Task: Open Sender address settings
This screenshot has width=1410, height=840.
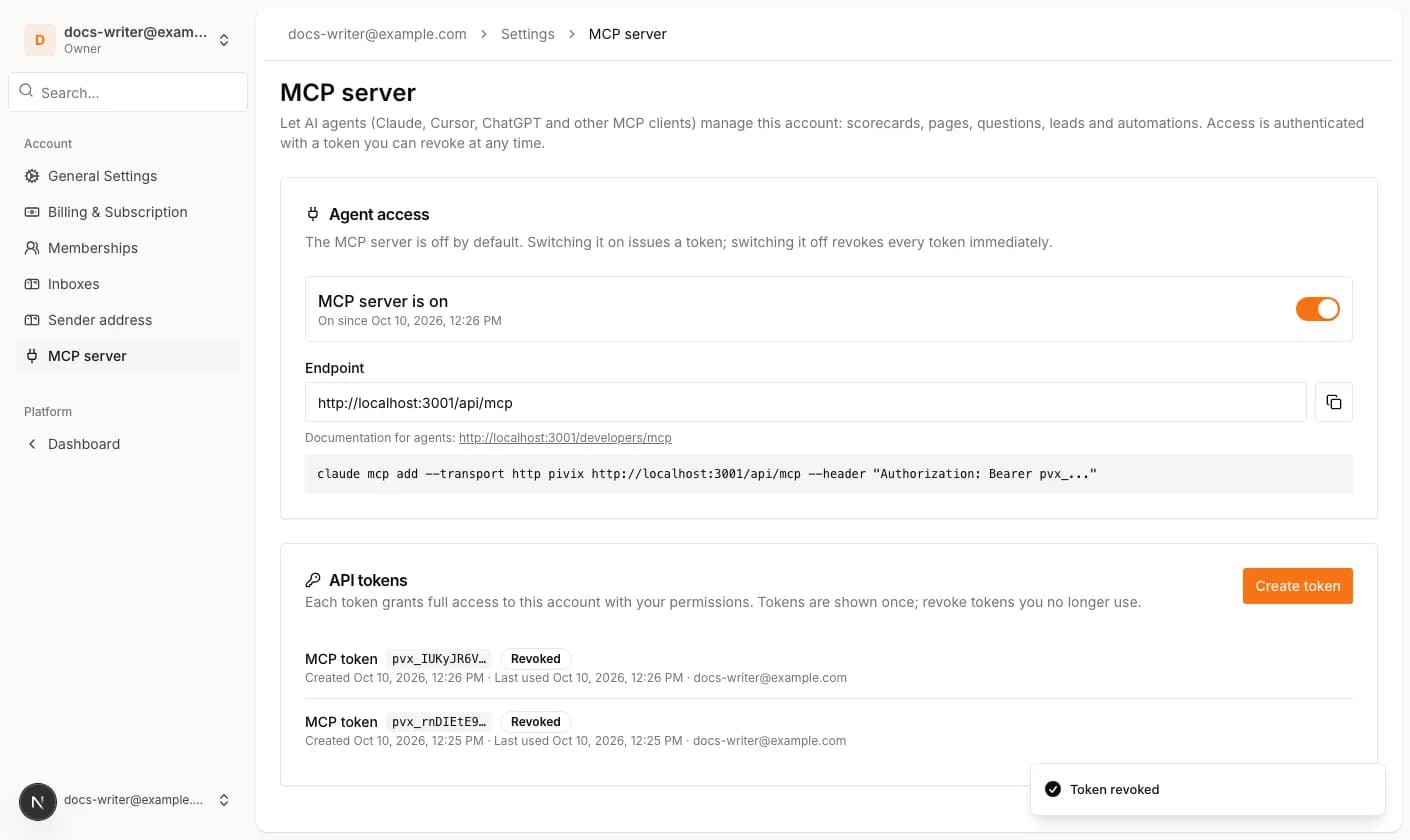Action: tap(128, 320)
